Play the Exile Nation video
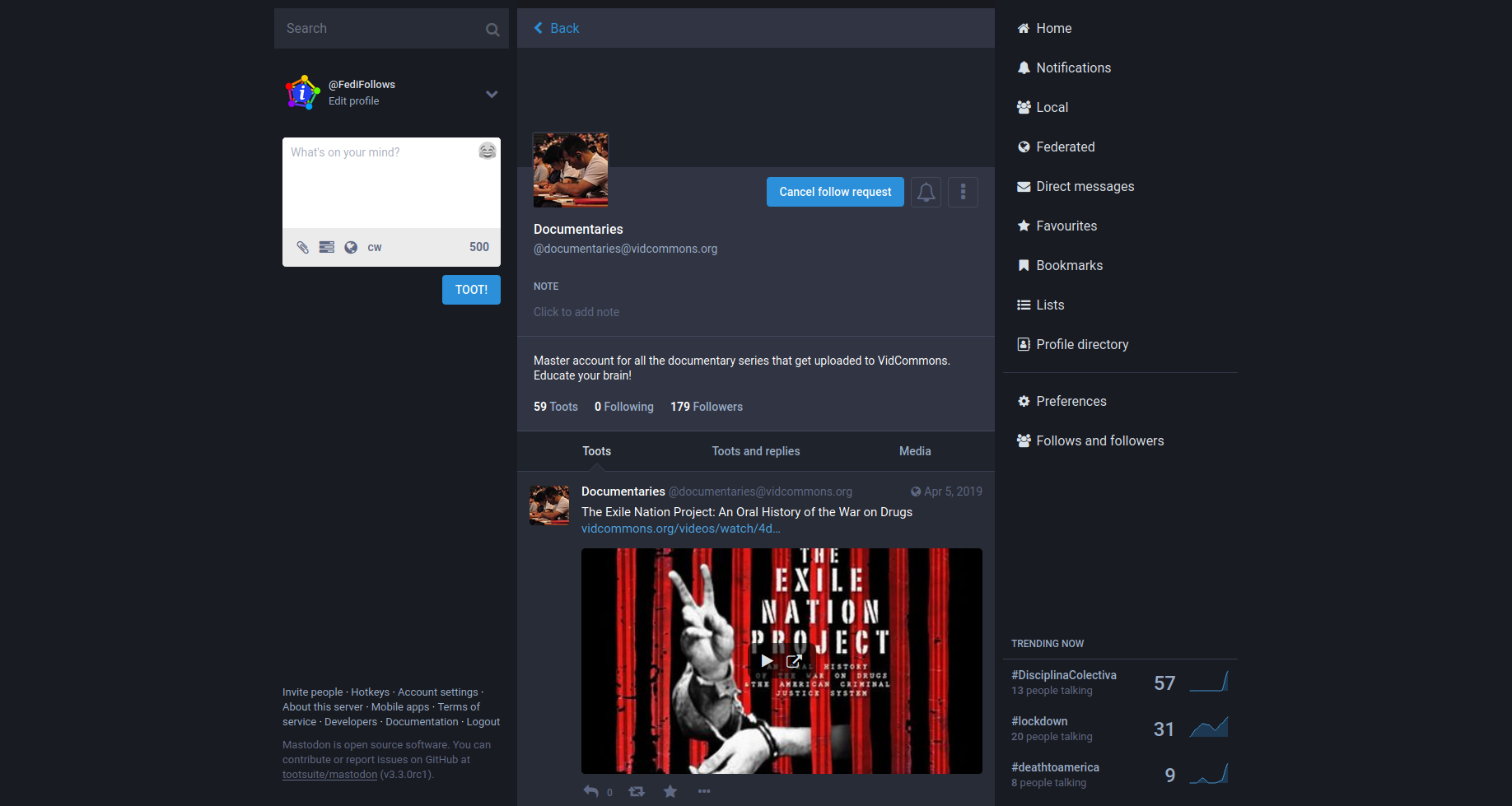This screenshot has height=806, width=1512. tap(767, 660)
